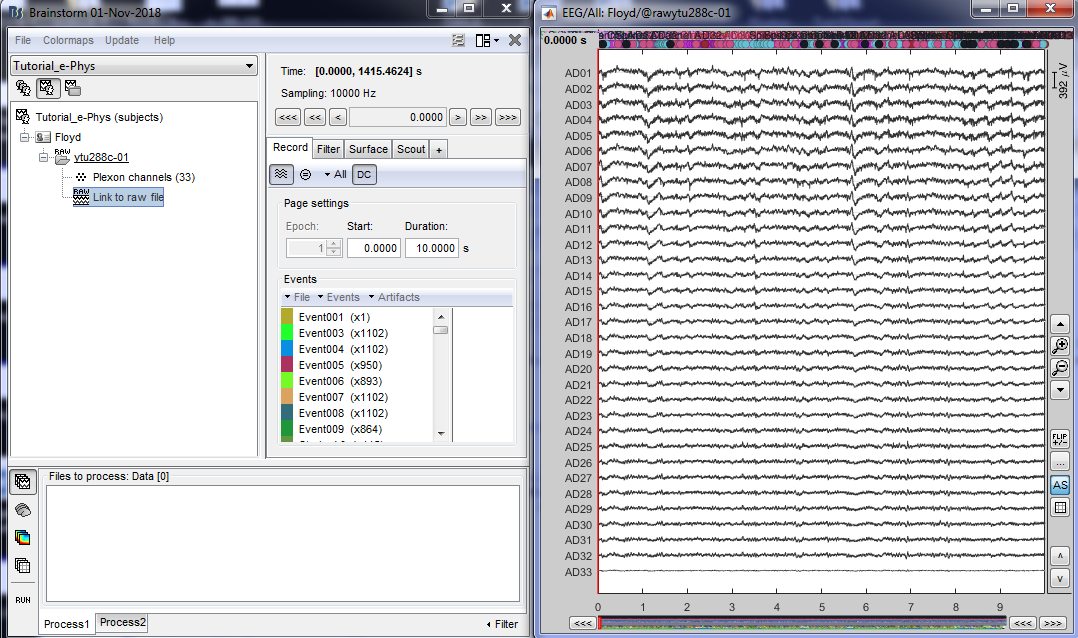Open the Filter option at bottom of Process panel
1078x638 pixels.
[502, 624]
